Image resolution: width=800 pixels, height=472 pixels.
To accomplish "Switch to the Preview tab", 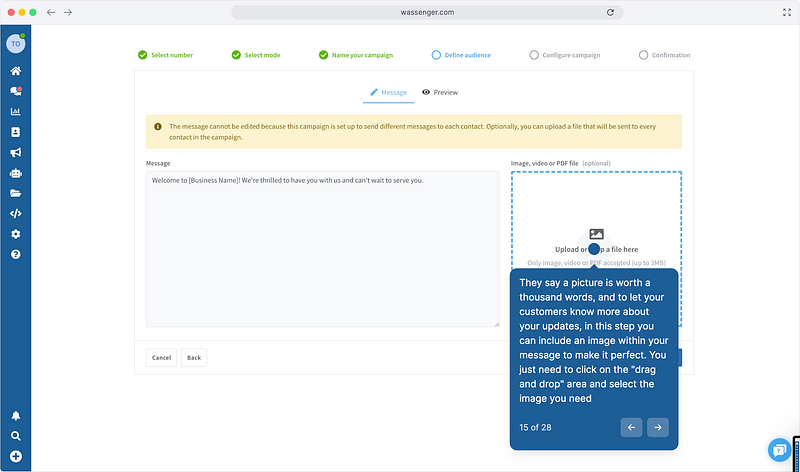I will [x=440, y=92].
